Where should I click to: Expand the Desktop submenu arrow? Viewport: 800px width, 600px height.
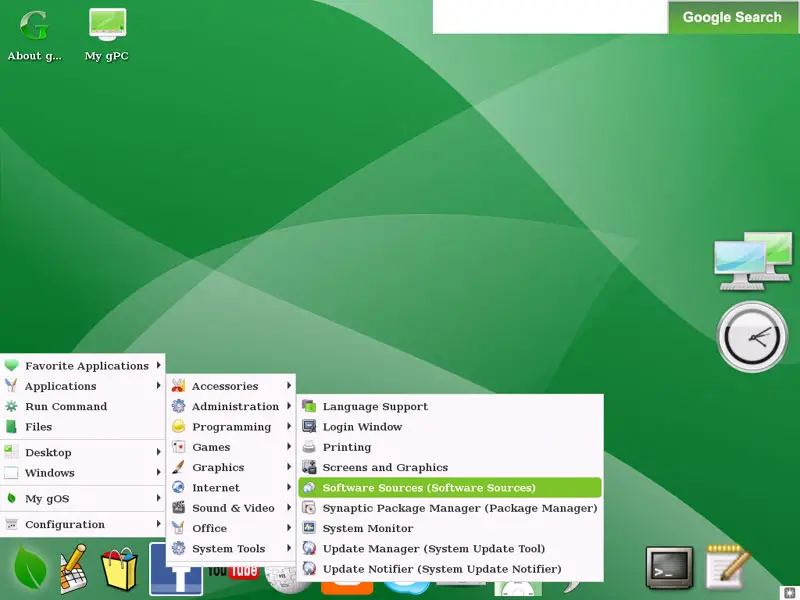click(x=159, y=452)
